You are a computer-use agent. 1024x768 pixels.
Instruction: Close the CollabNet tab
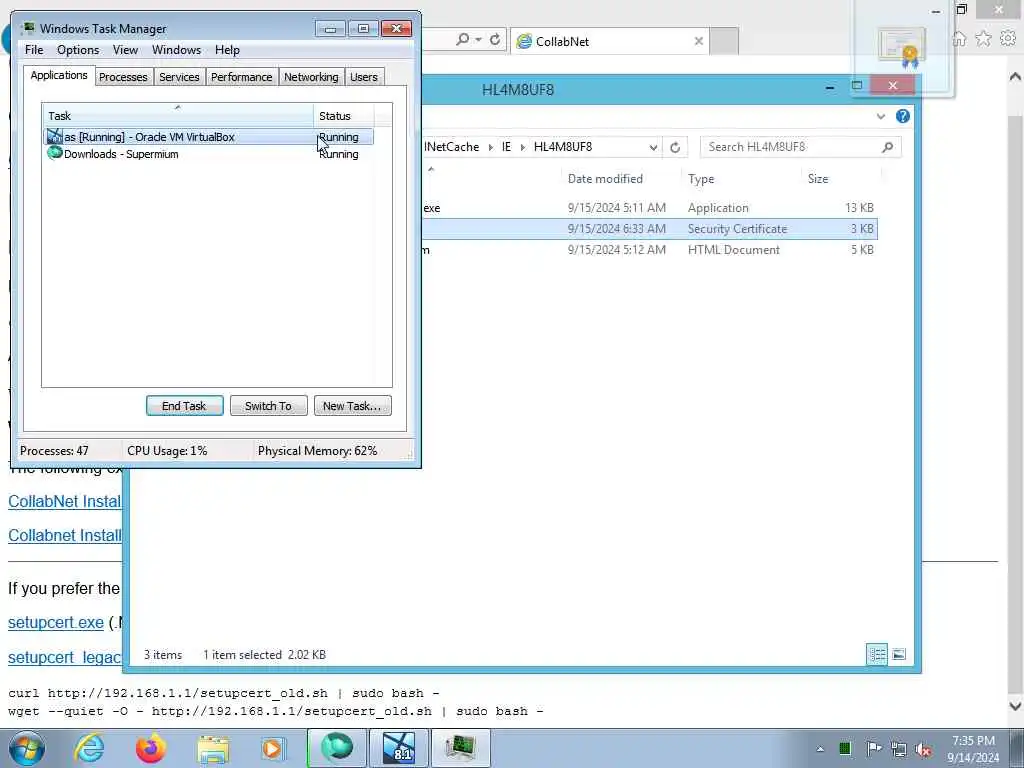[x=699, y=41]
